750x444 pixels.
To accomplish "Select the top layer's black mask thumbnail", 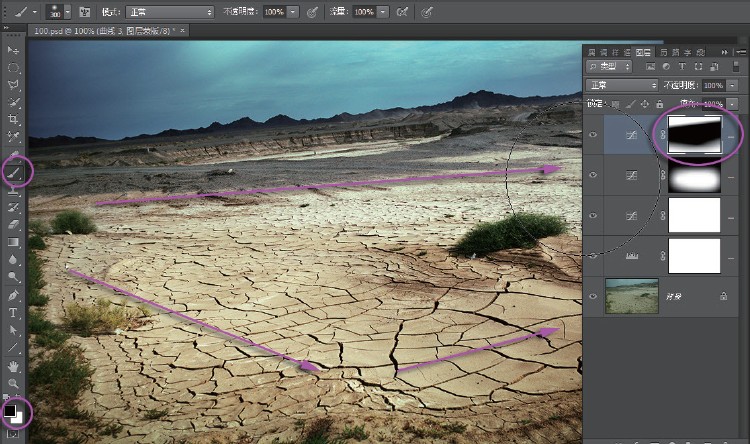I will [694, 134].
